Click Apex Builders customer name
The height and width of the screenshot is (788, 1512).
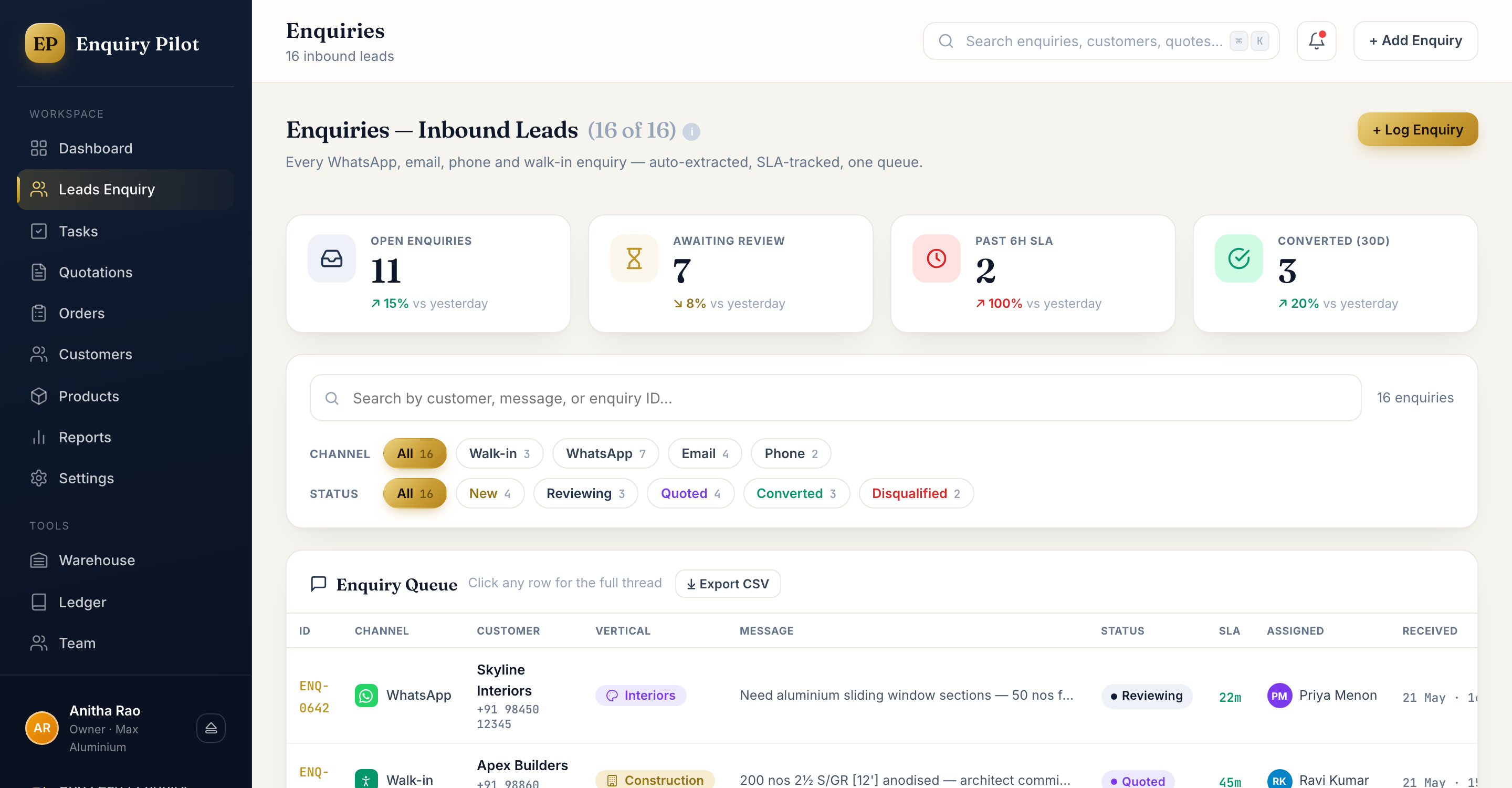pos(522,766)
